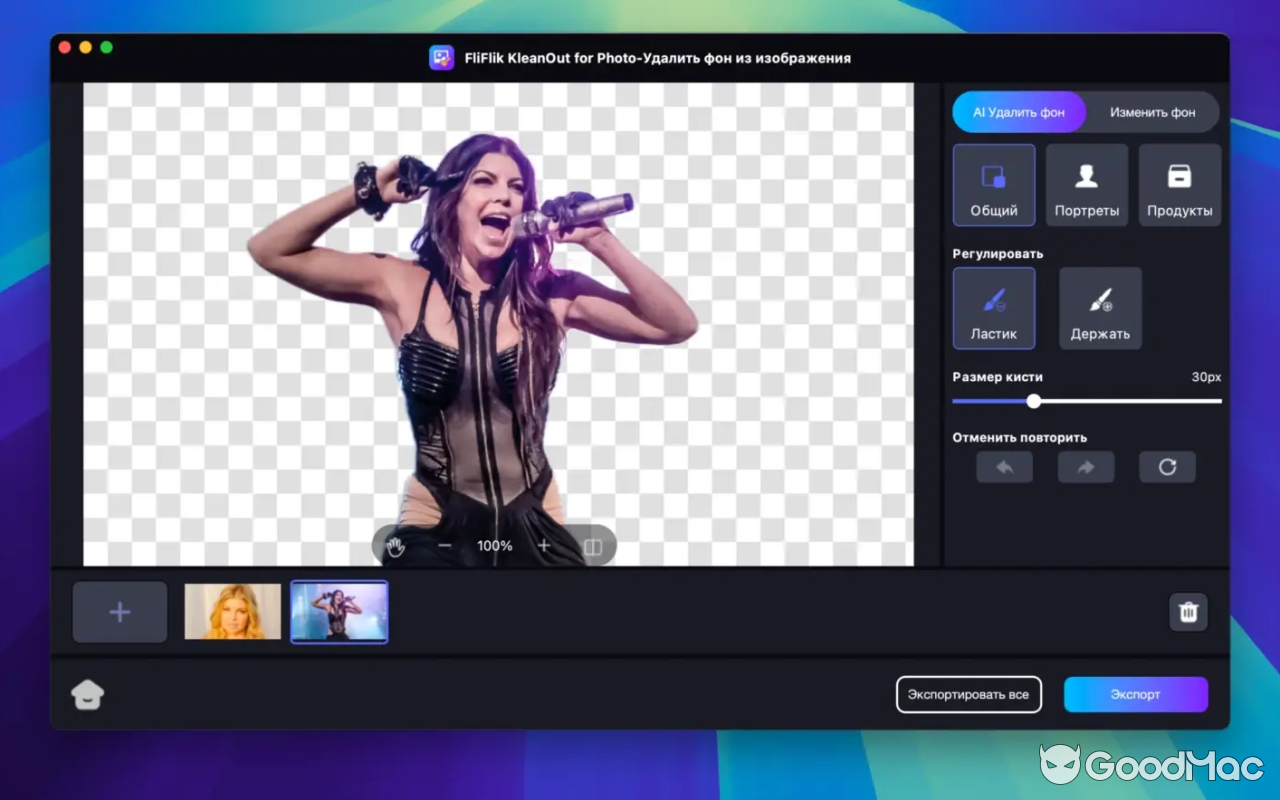
Task: Switch to the Портреты removal mode
Action: [x=1087, y=185]
